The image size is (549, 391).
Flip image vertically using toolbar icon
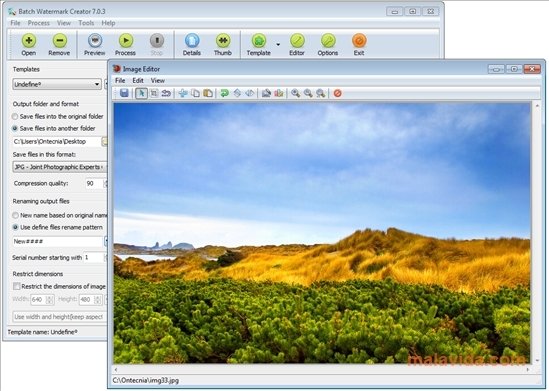coord(237,93)
